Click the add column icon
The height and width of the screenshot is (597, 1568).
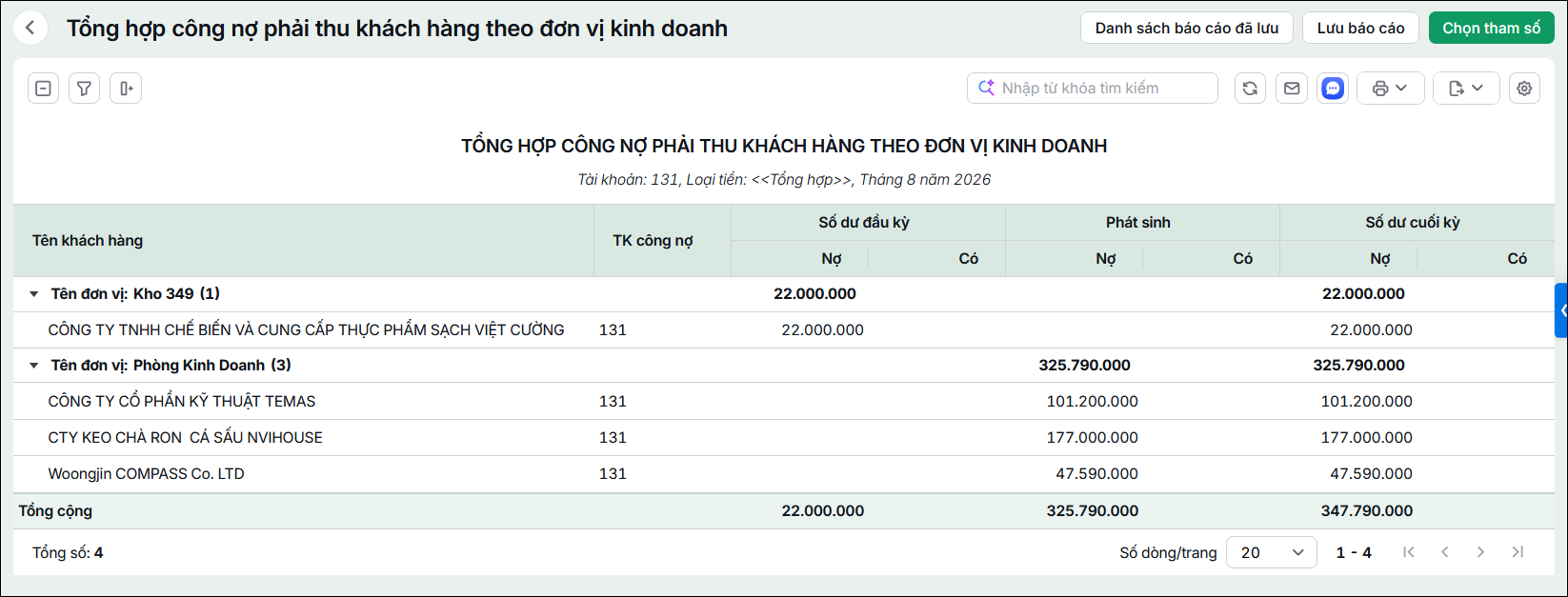[126, 89]
